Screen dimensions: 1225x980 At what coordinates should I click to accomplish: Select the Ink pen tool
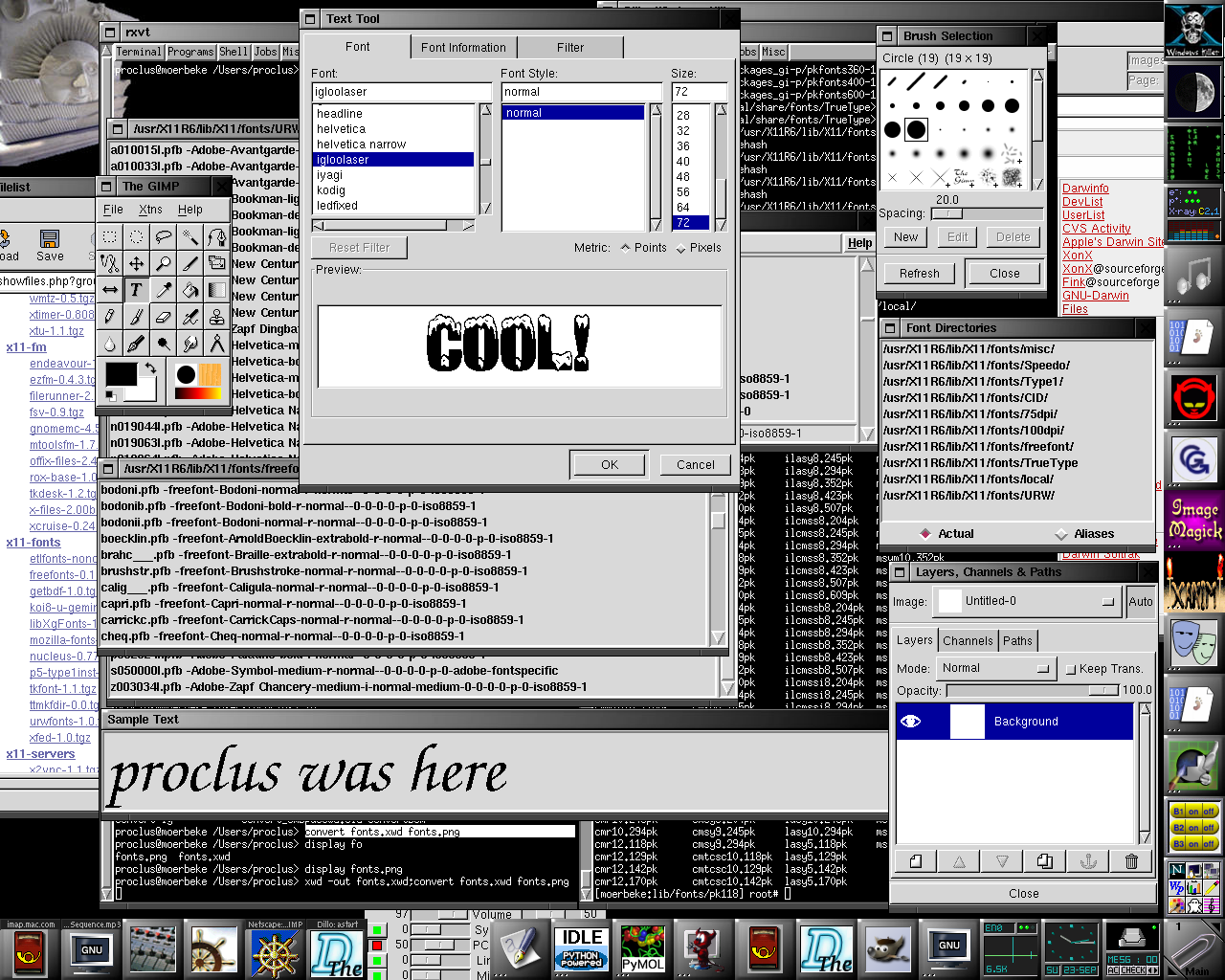tap(137, 344)
